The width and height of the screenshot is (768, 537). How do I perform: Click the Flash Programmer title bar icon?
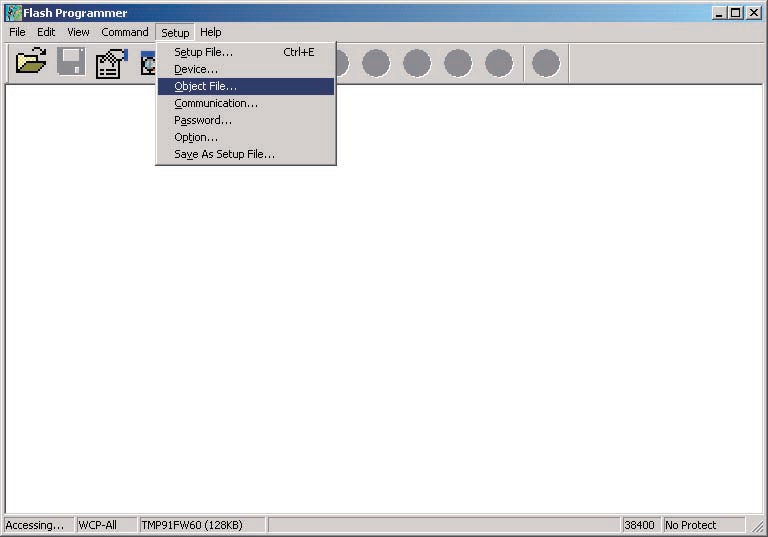pyautogui.click(x=13, y=13)
